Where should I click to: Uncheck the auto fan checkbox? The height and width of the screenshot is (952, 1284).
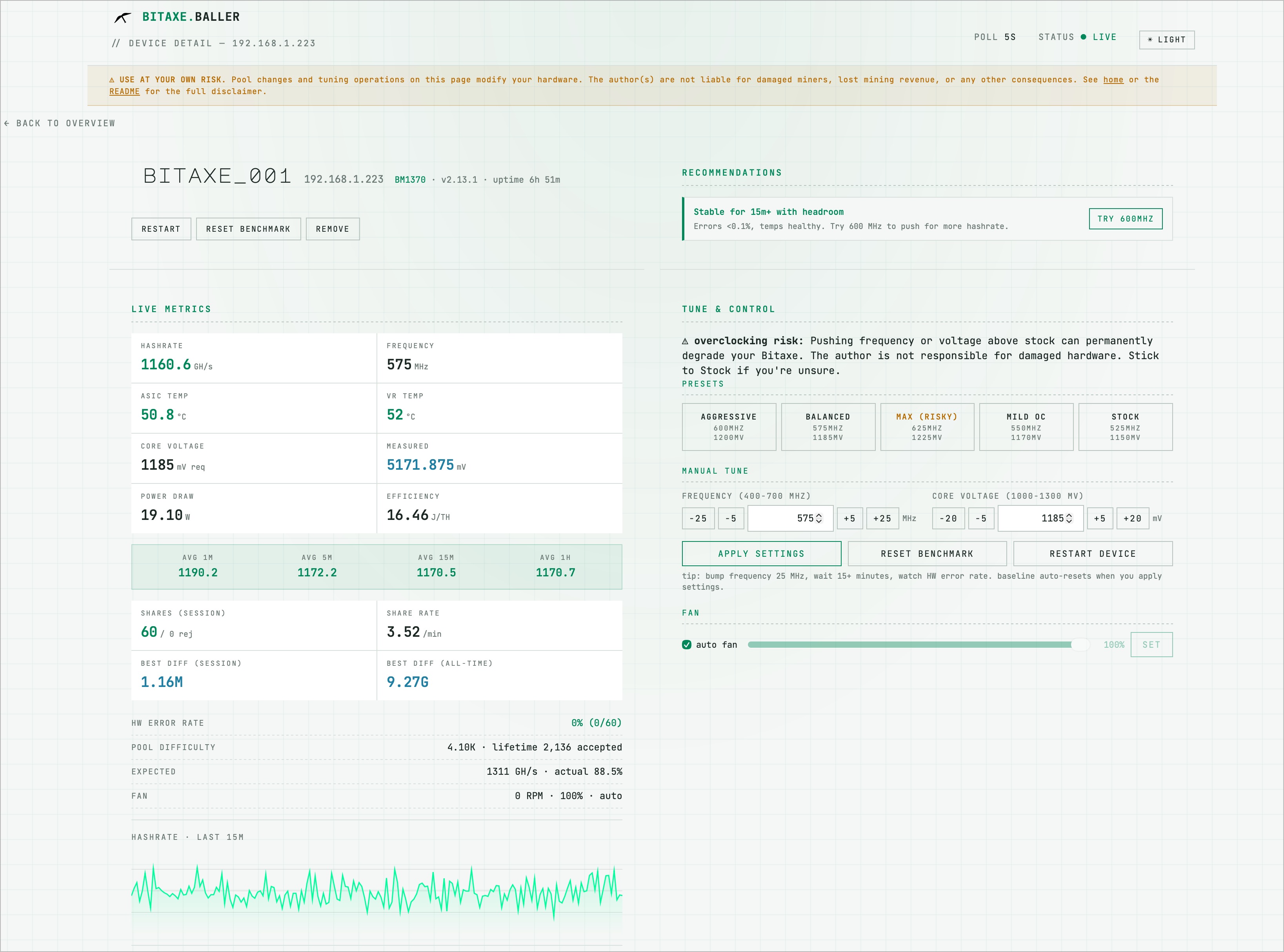[686, 644]
